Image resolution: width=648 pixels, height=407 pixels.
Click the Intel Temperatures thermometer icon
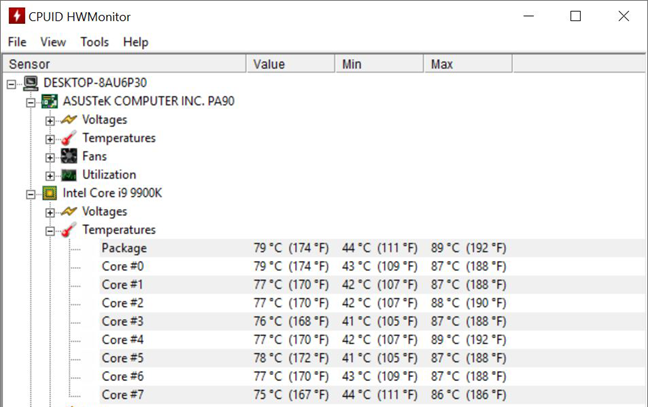pyautogui.click(x=69, y=230)
